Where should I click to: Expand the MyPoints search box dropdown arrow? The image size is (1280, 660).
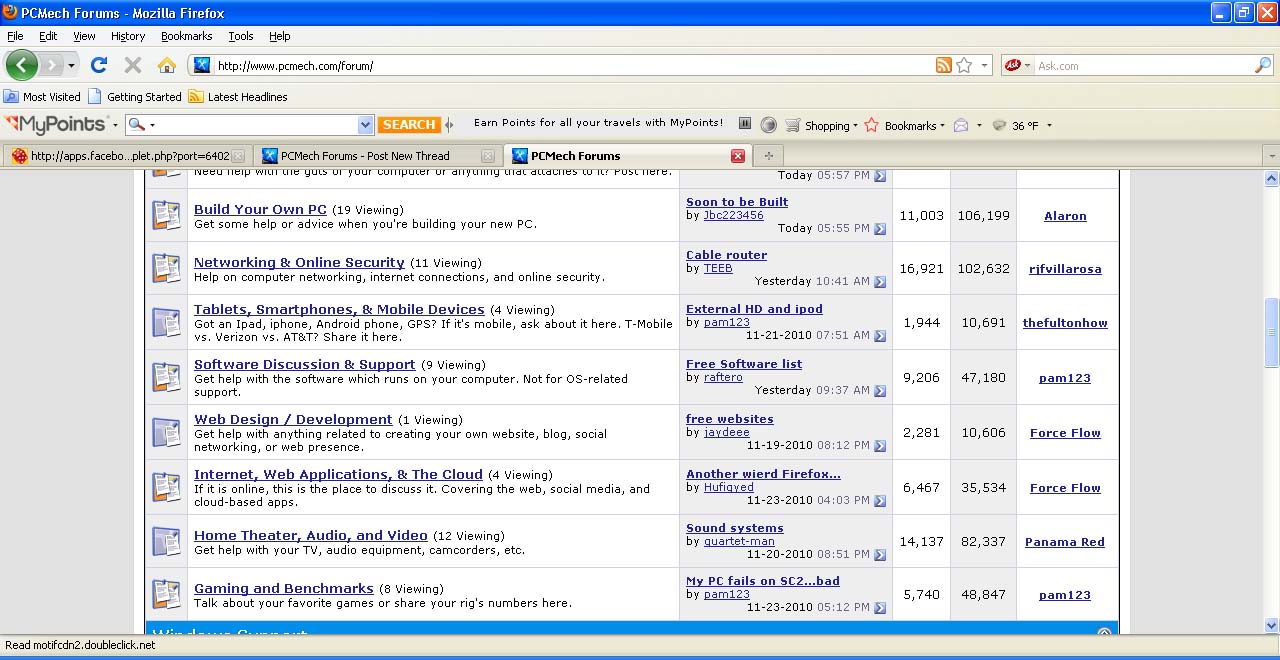pyautogui.click(x=365, y=125)
